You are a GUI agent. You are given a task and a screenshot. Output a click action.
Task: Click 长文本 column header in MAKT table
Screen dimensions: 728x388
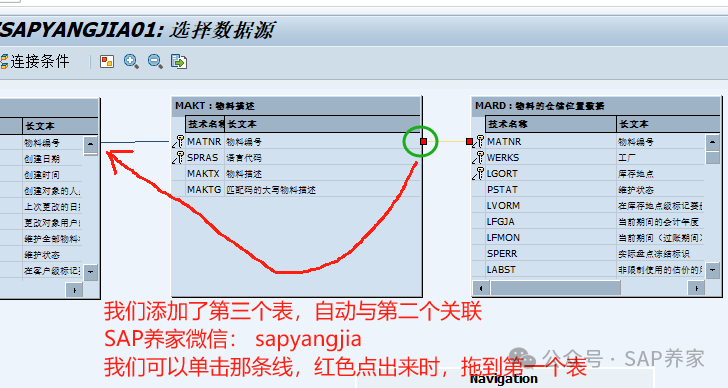(323, 124)
